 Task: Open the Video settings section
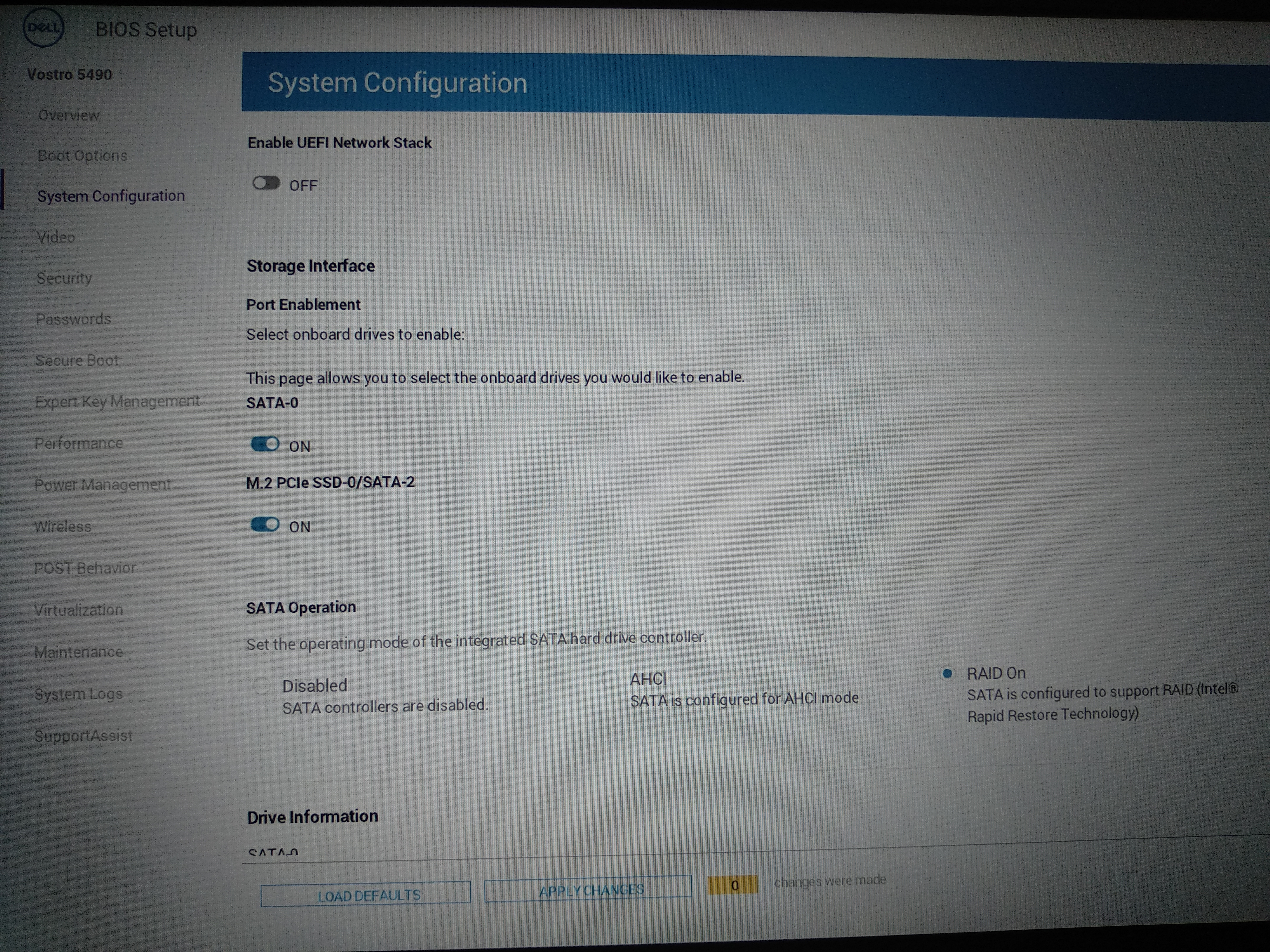pos(56,237)
